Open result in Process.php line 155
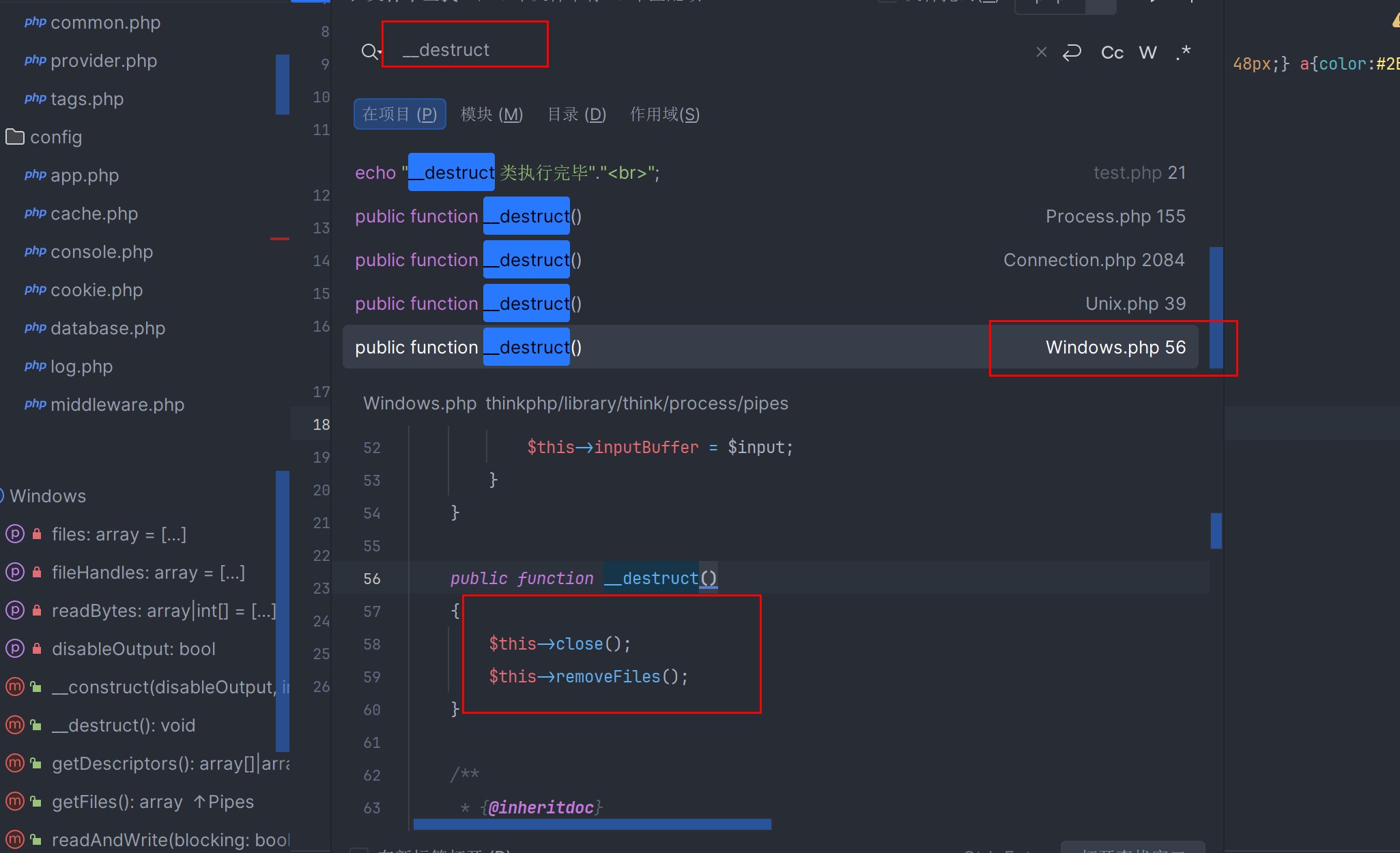This screenshot has width=1400, height=853. (770, 216)
